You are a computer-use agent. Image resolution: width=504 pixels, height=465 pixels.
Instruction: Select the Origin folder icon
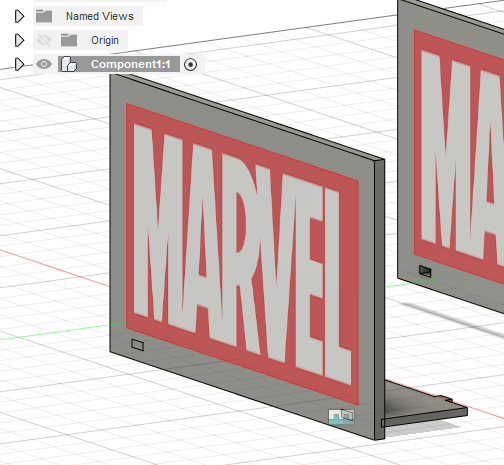coord(69,40)
